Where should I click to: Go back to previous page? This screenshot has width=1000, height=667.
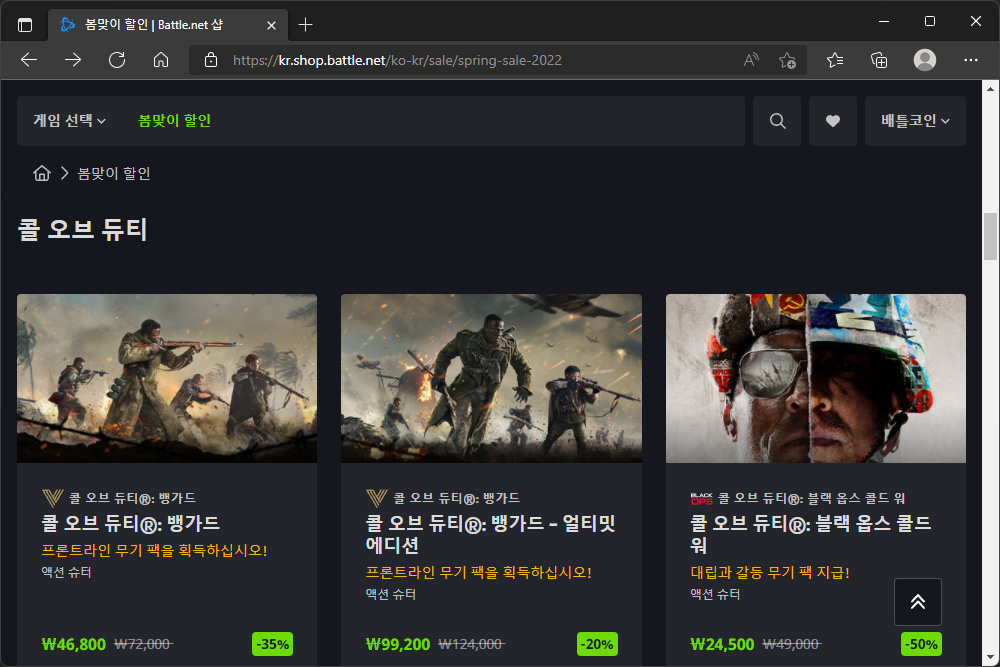29,60
